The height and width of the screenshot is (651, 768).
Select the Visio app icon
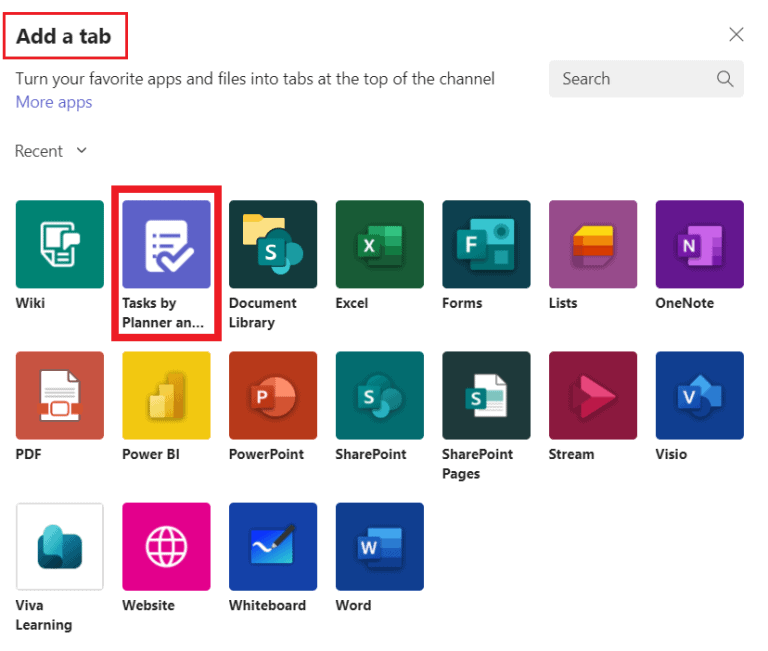point(699,395)
